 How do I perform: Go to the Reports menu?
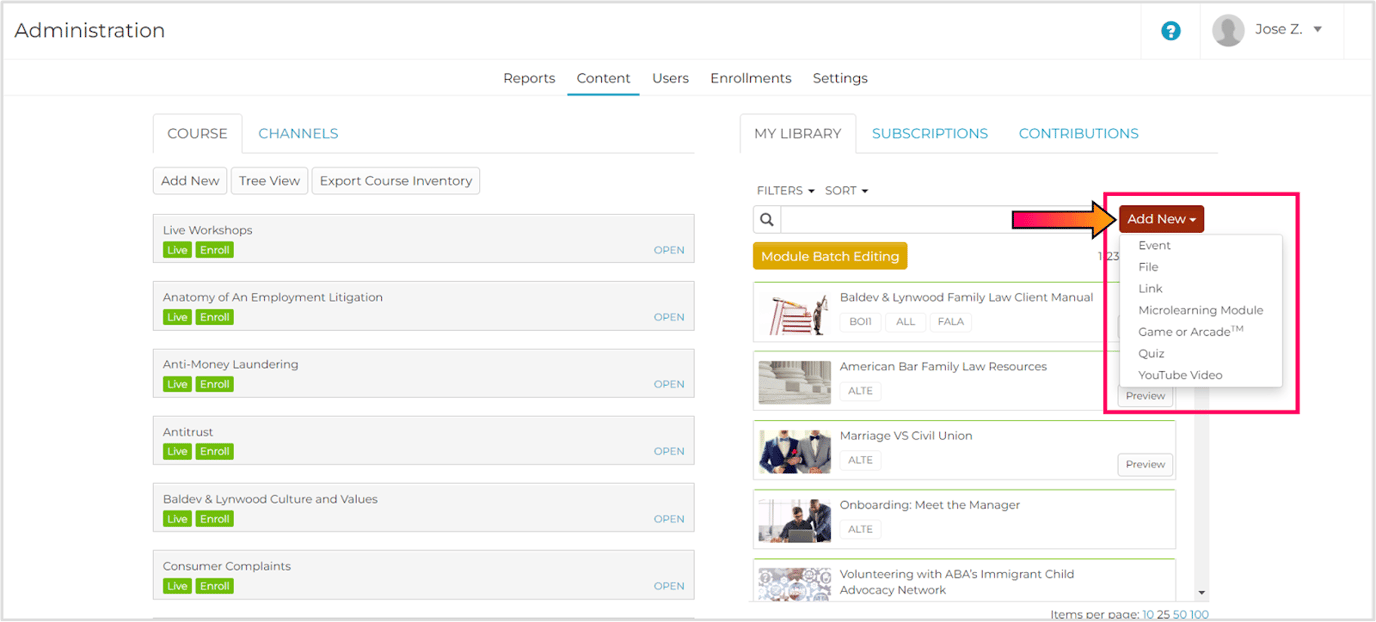tap(529, 78)
